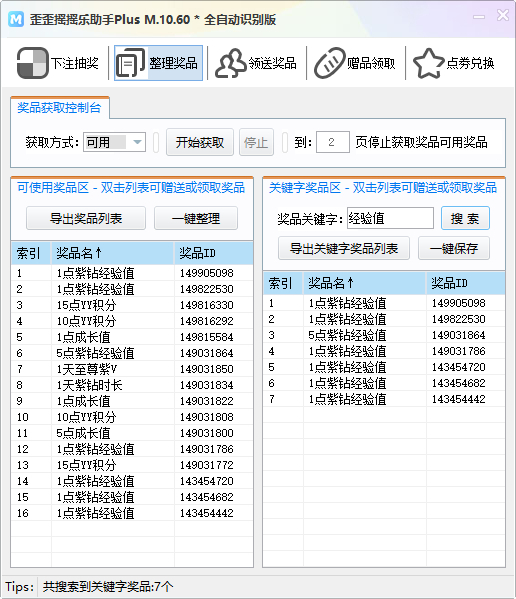Click left list 索引 column header
516x599 pixels.
click(31, 253)
